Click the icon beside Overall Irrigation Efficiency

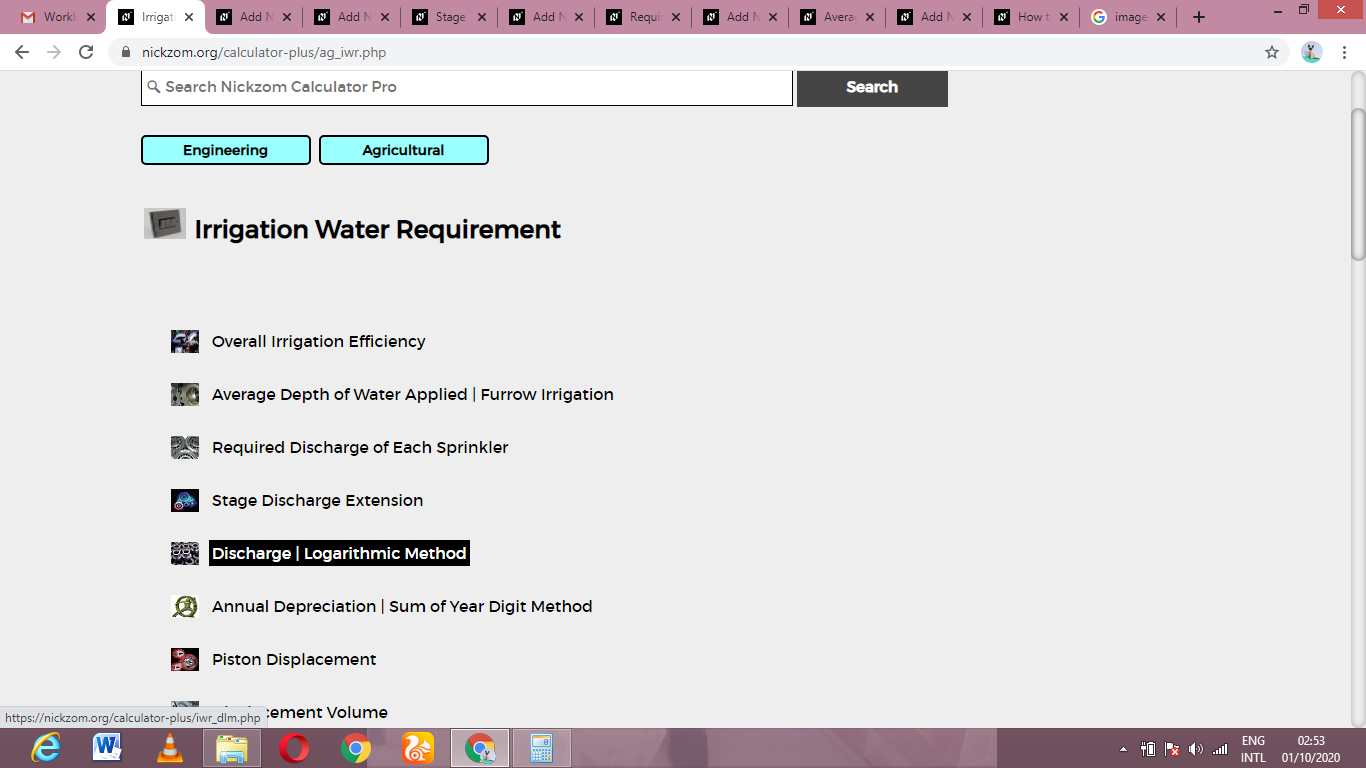click(x=185, y=342)
